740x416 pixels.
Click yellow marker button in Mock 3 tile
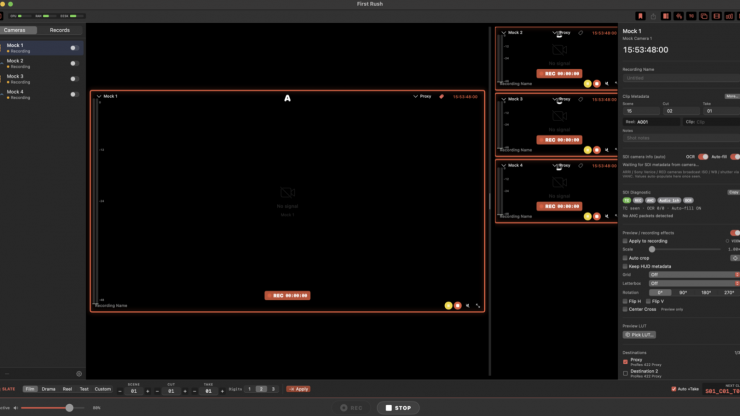point(588,150)
